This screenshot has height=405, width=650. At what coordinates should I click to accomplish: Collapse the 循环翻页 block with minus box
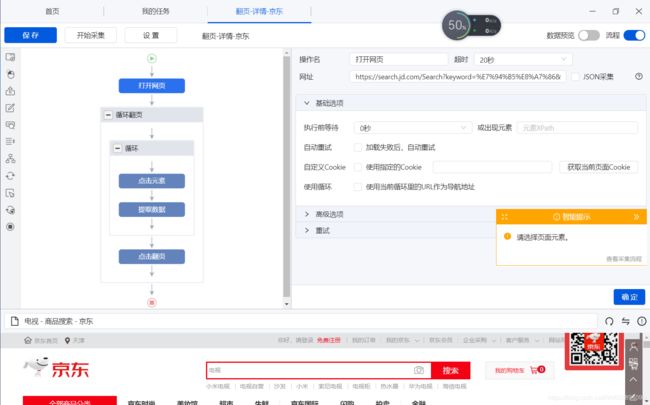[x=108, y=115]
